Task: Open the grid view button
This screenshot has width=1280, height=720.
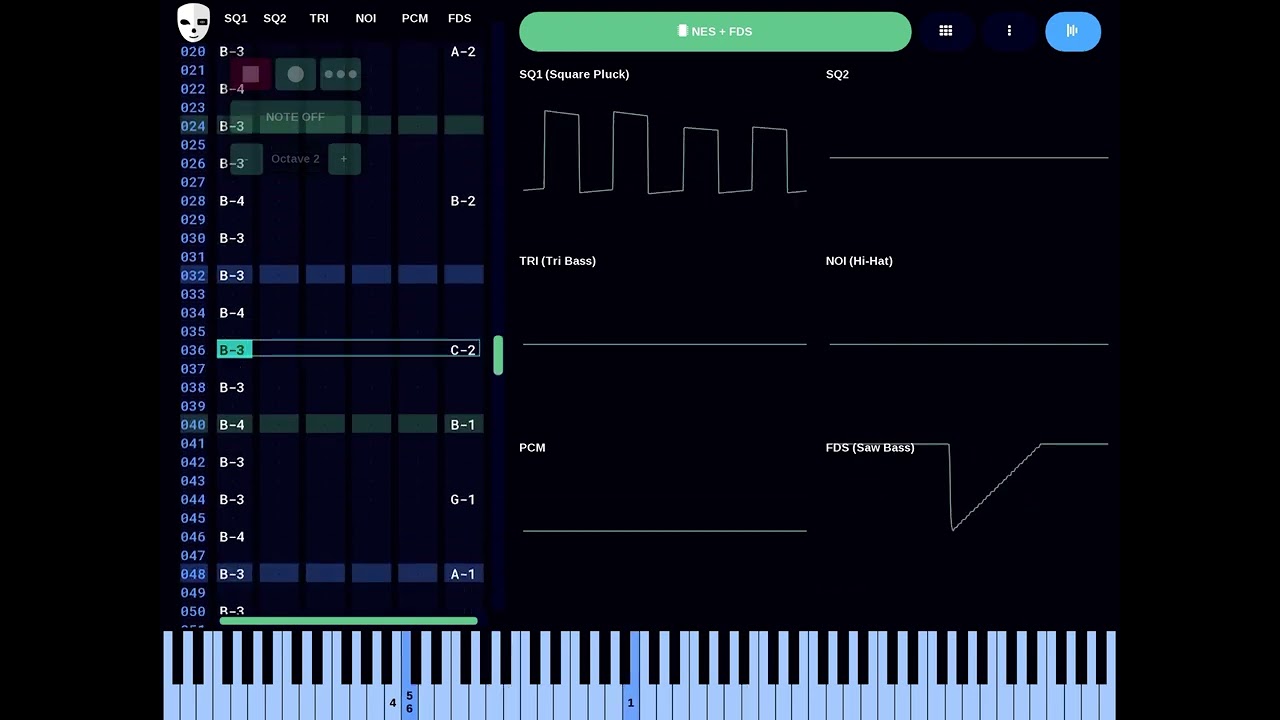Action: coord(946,31)
